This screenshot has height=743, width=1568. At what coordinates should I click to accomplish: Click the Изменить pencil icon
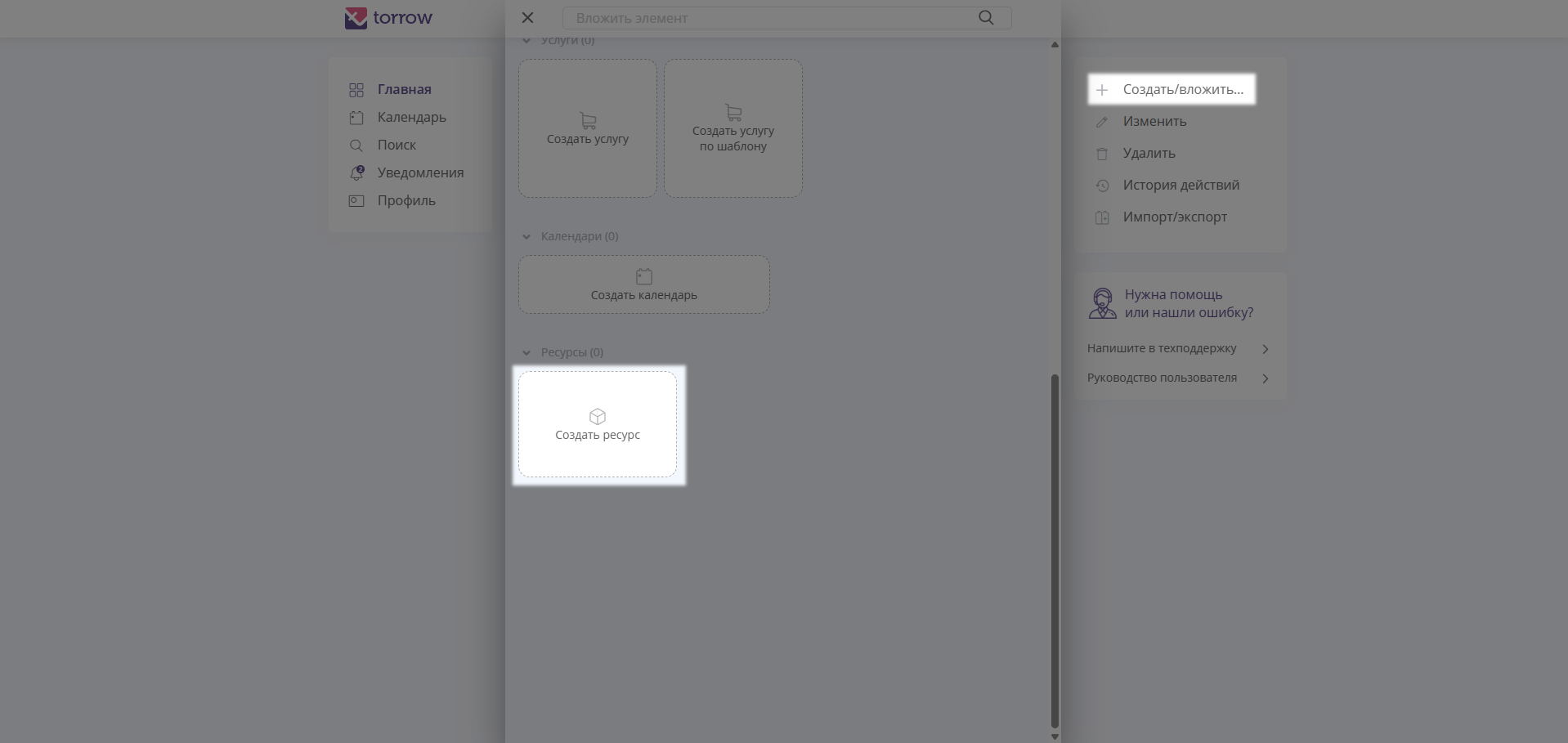coord(1102,122)
